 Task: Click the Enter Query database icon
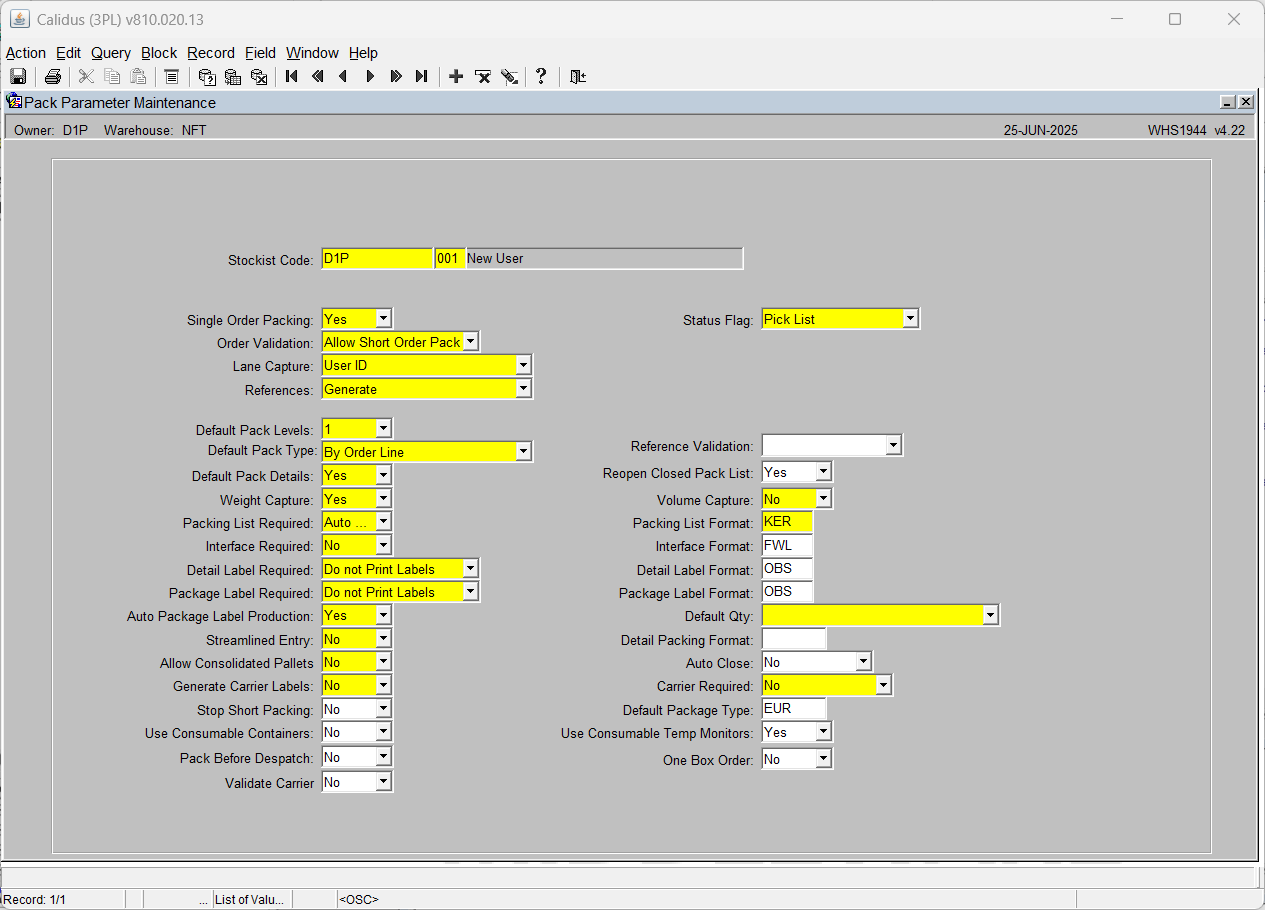207,77
